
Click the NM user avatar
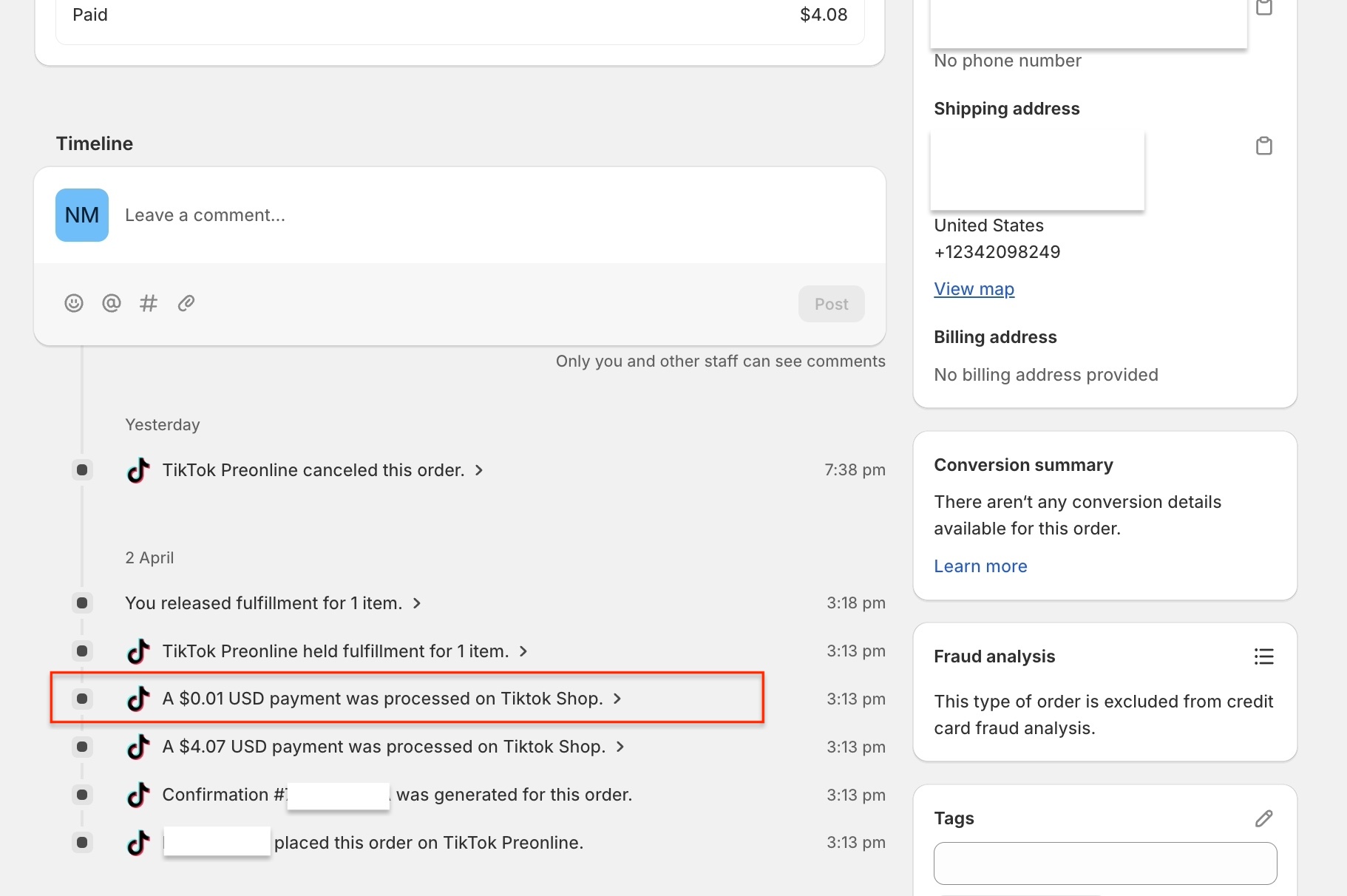coord(82,215)
